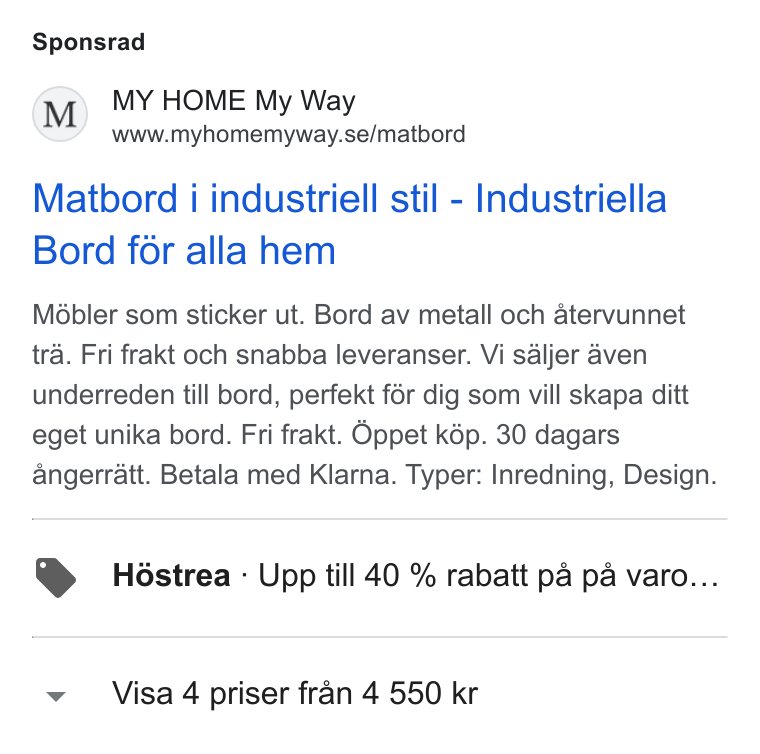
Task: Click the ad description about Möbler som sticker ut
Action: tap(375, 394)
